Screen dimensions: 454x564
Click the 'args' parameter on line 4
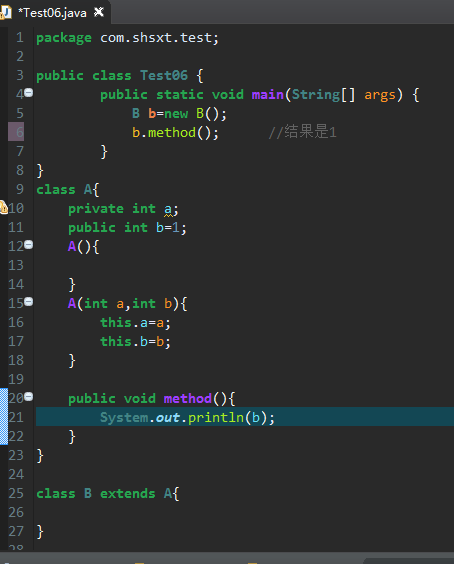coord(380,95)
